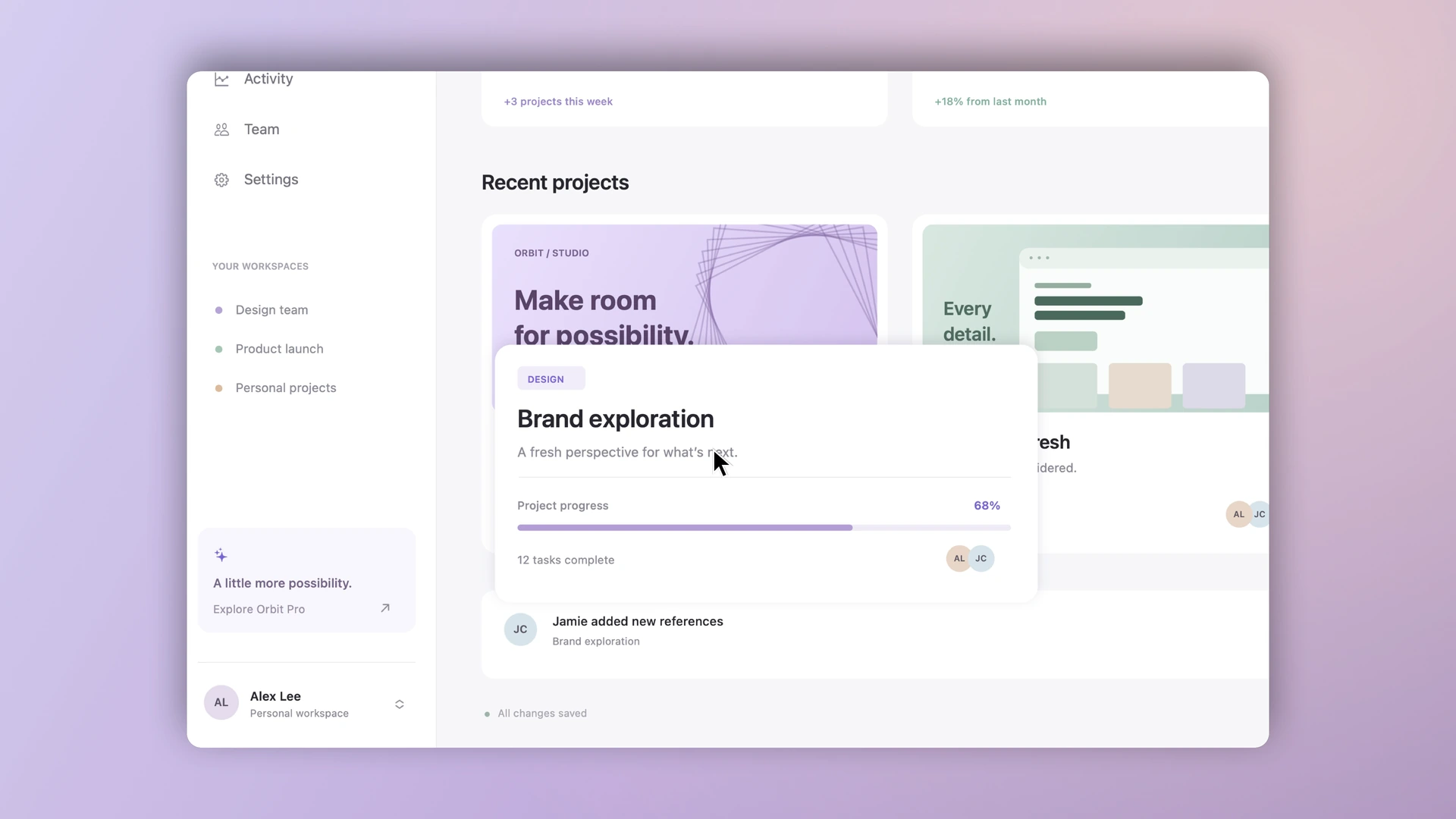
Task: Click the Recent projects heading
Action: coord(555,183)
